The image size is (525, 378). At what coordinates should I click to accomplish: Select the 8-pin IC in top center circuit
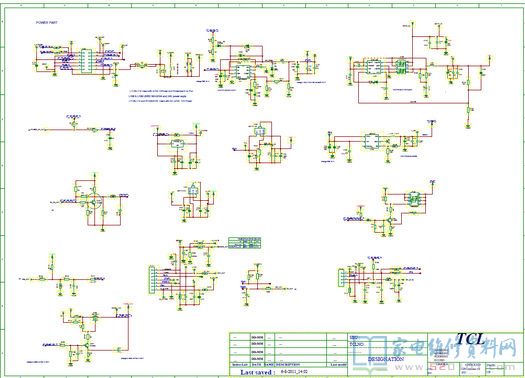[243, 72]
